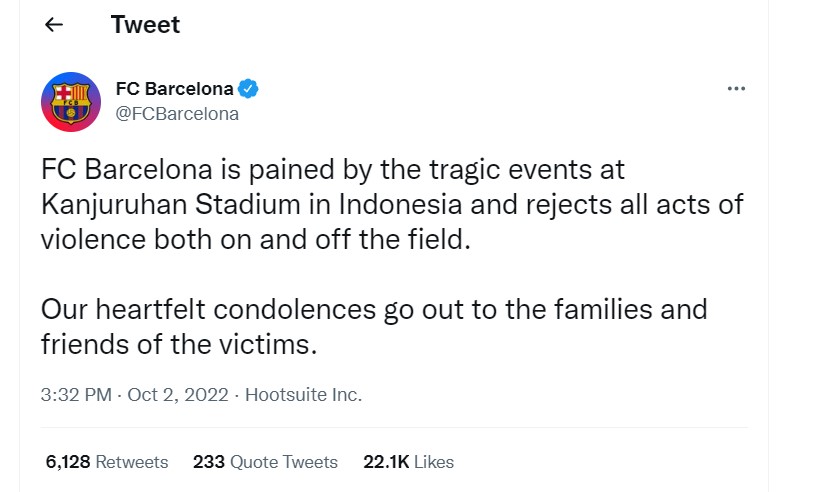
Task: Click the Tweet page header title
Action: 145,24
